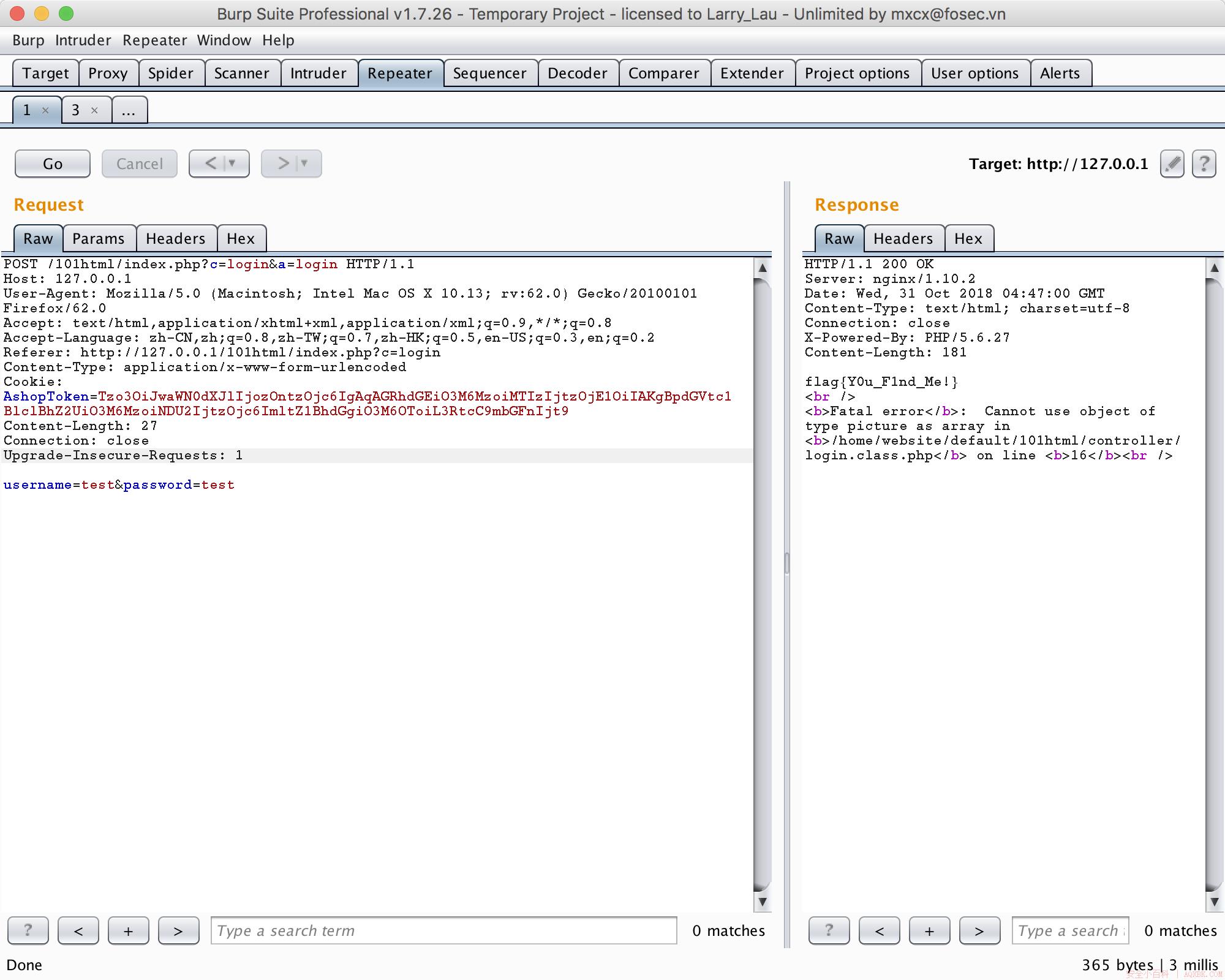Viewport: 1225px width, 980px height.
Task: Click request search next match button
Action: [179, 931]
